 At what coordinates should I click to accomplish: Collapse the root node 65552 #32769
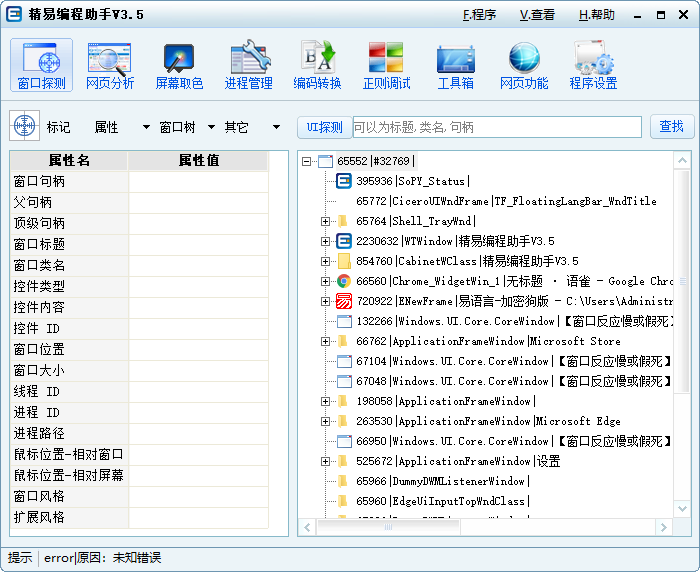(306, 161)
